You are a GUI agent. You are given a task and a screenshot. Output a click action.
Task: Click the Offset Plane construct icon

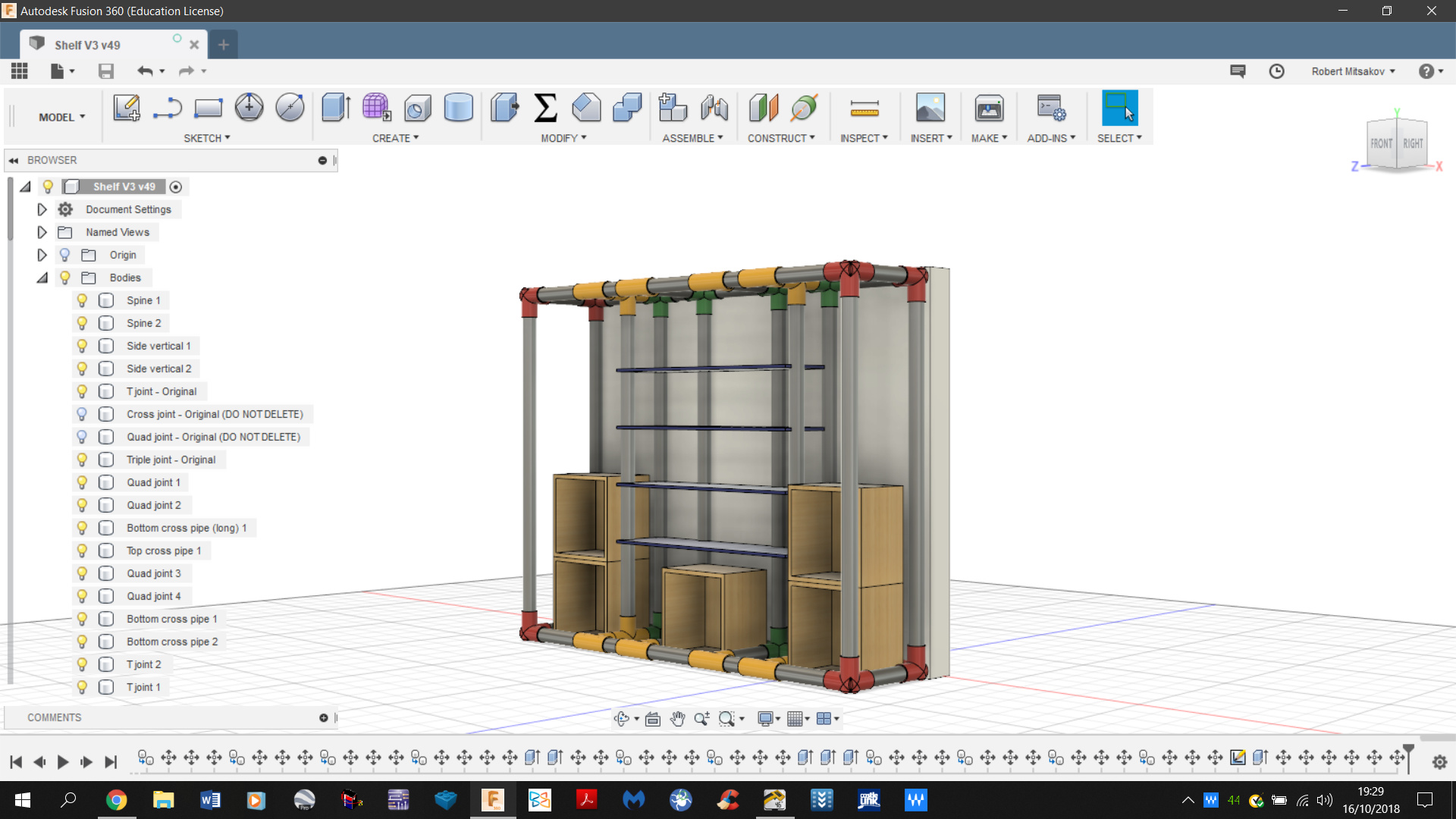[763, 108]
